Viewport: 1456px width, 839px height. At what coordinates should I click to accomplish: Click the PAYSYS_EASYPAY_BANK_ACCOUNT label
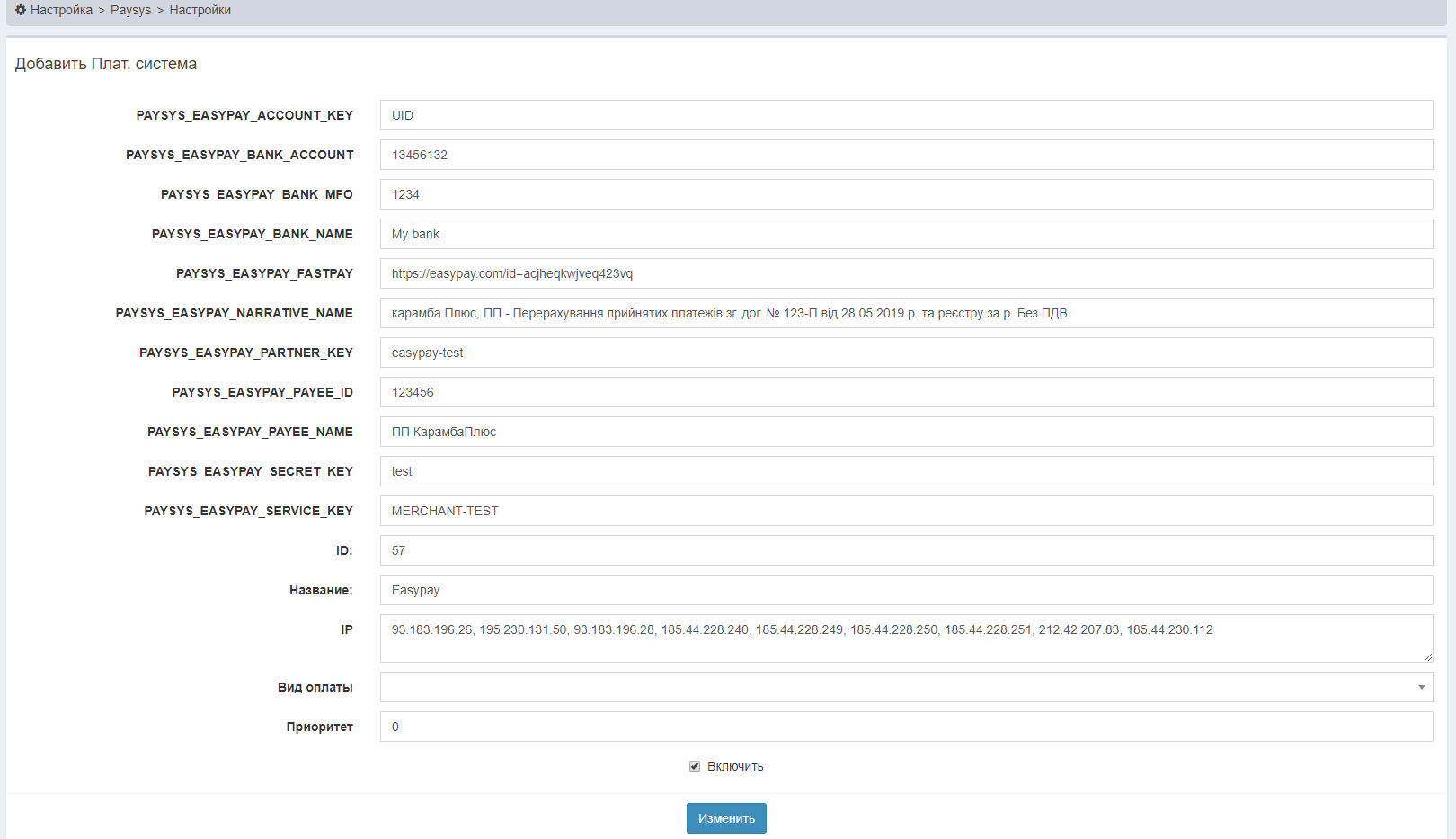[240, 155]
